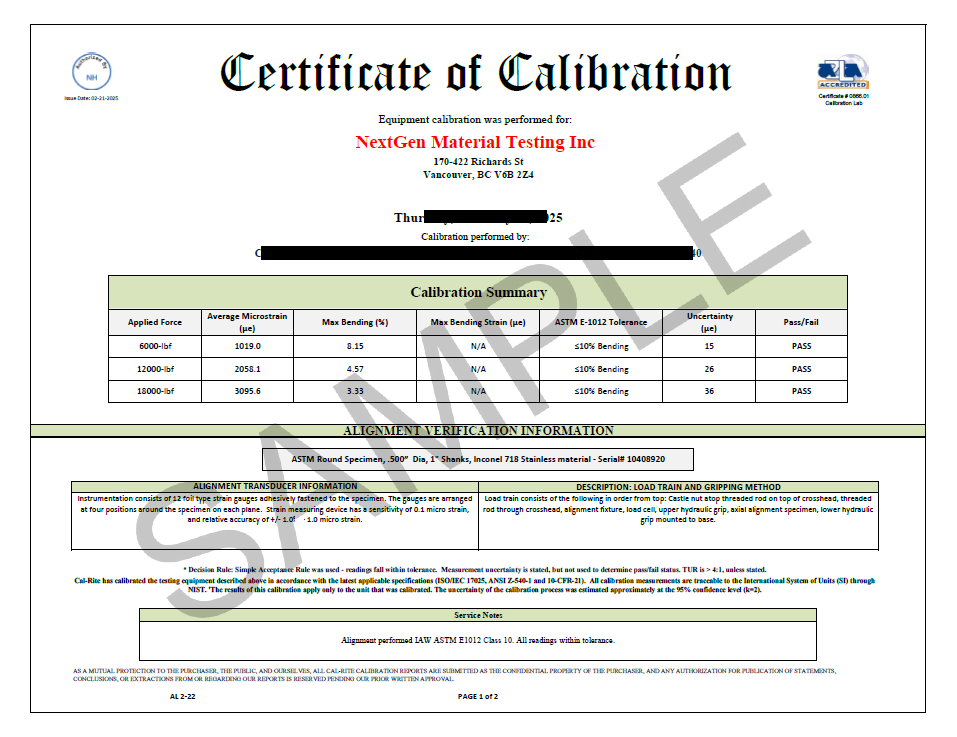Image resolution: width=957 pixels, height=737 pixels.
Task: Click the 18000-lbf applied force cell
Action: pyautogui.click(x=155, y=391)
